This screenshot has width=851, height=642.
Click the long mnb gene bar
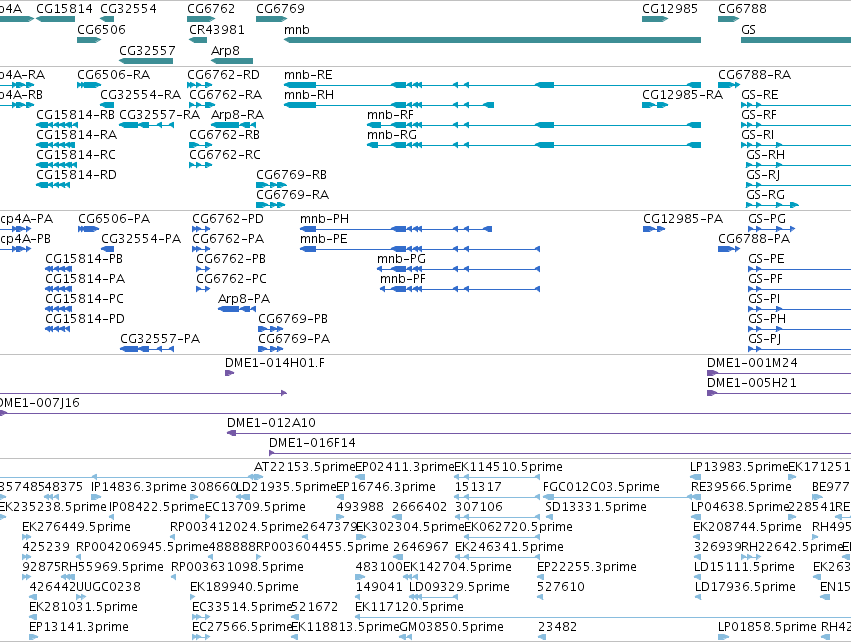tap(492, 40)
